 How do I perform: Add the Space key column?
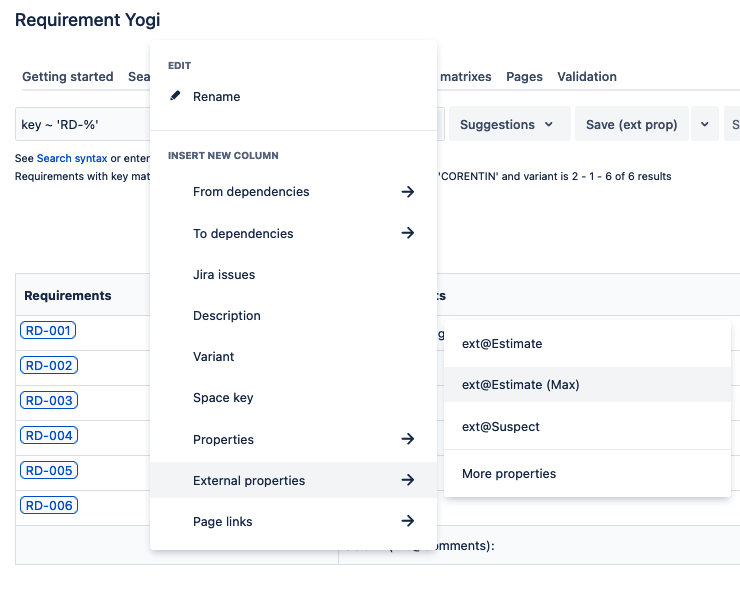point(223,398)
